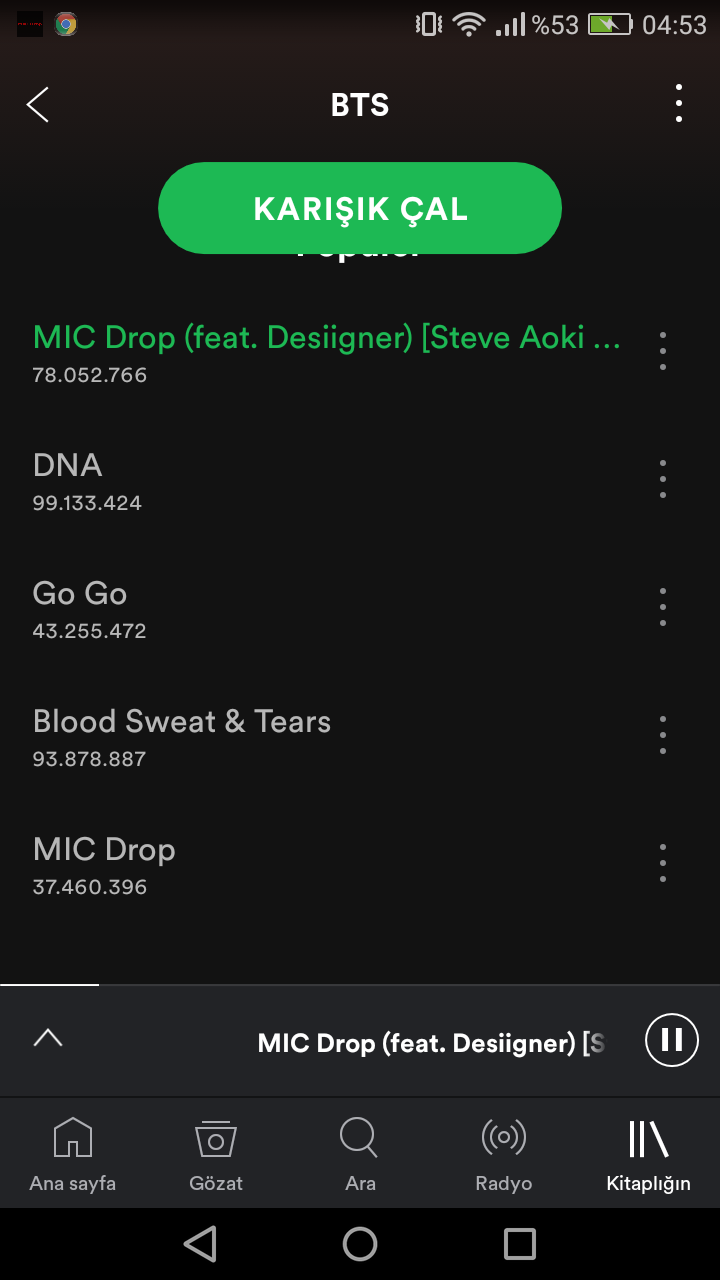Image resolution: width=720 pixels, height=1280 pixels.
Task: Open options for the Go Go track
Action: (x=662, y=607)
